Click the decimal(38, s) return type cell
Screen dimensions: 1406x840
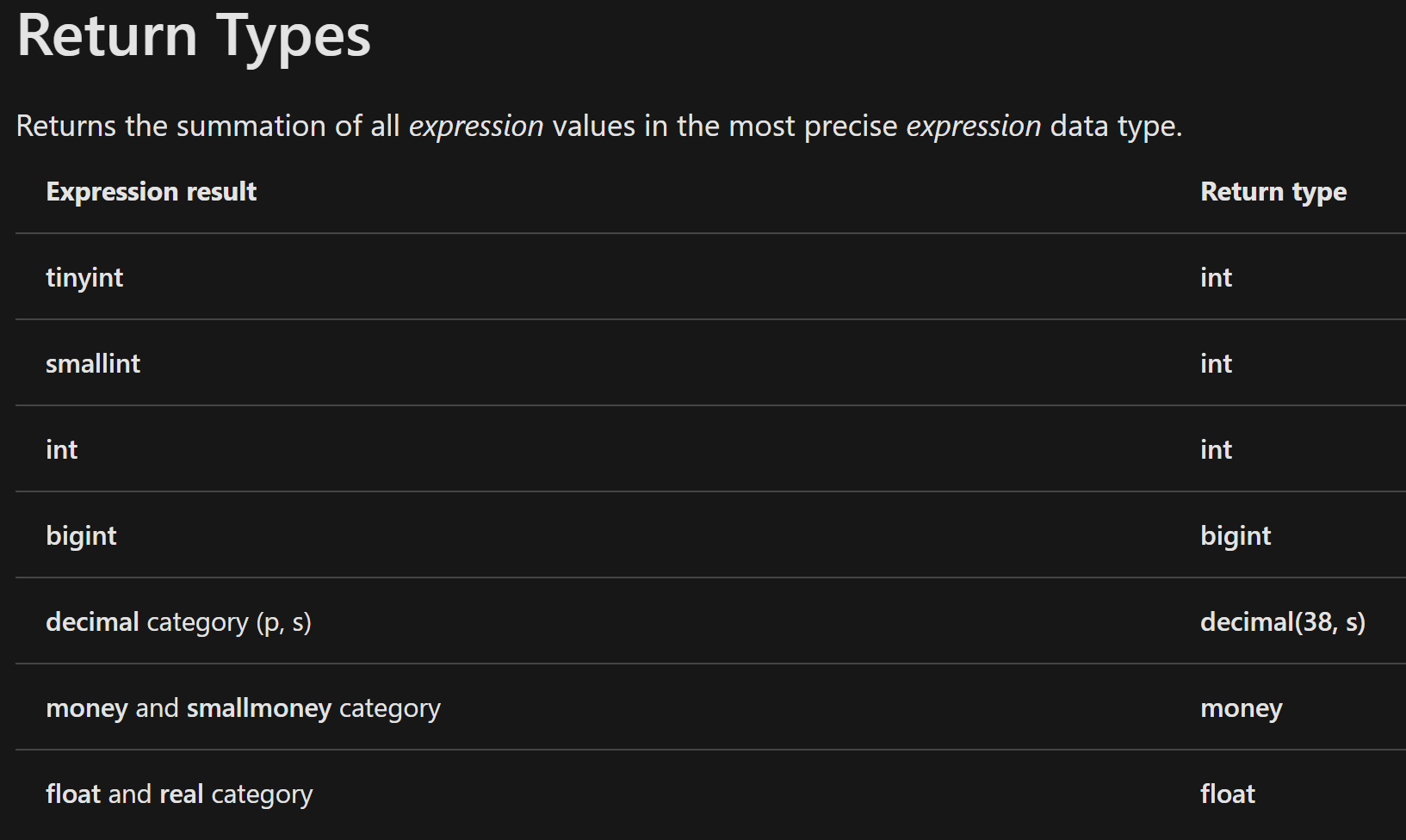coord(1283,622)
